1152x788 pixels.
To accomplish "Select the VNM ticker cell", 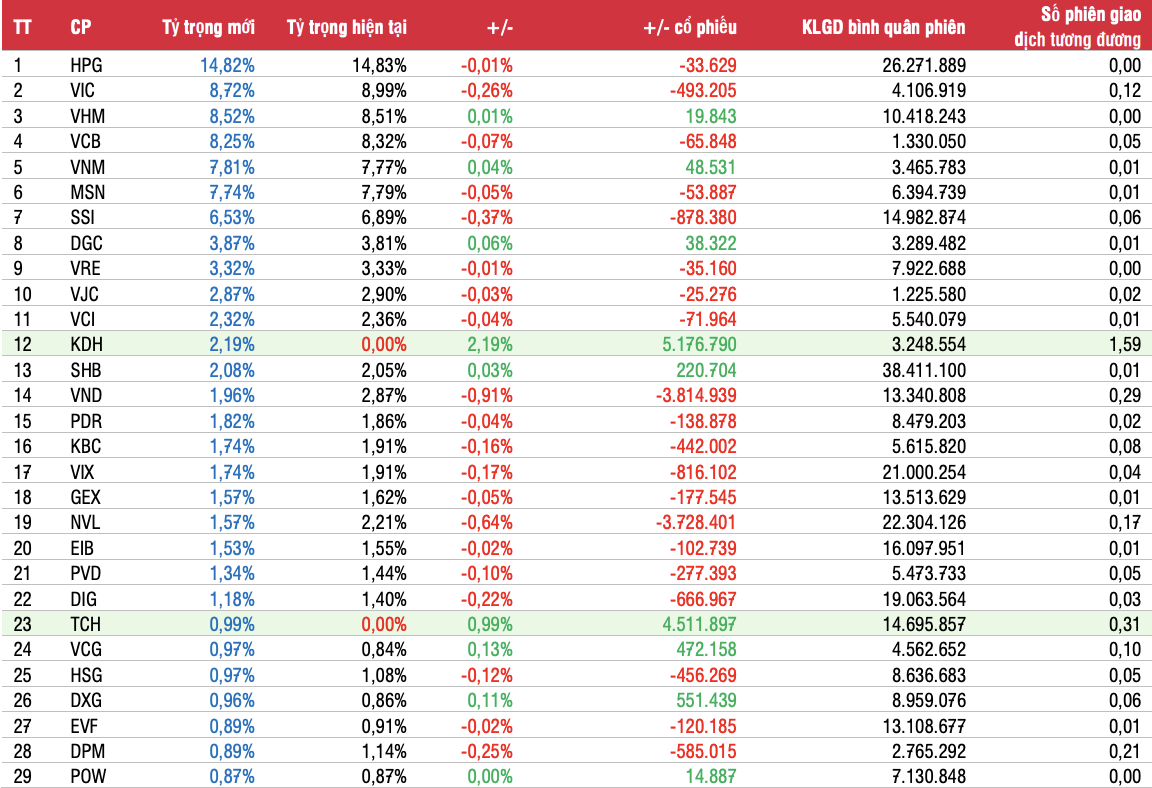I will [x=87, y=167].
